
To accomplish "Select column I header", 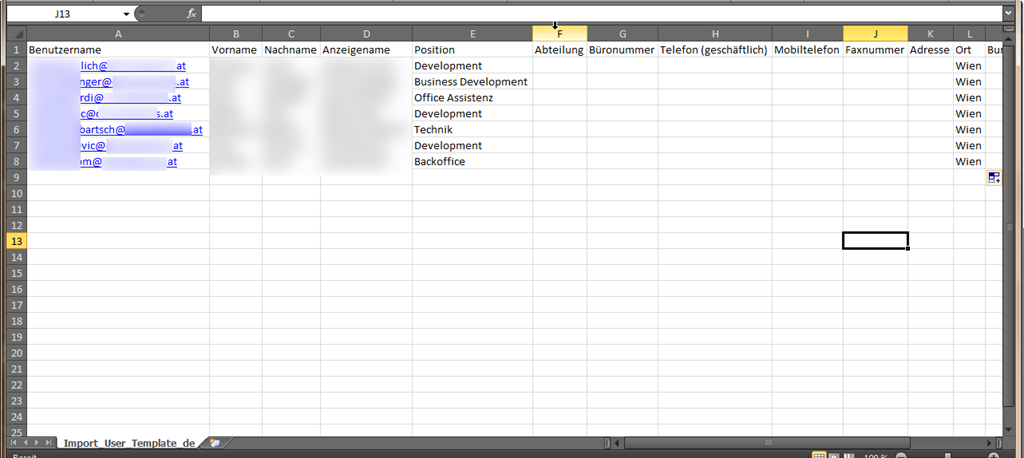I will pos(808,33).
